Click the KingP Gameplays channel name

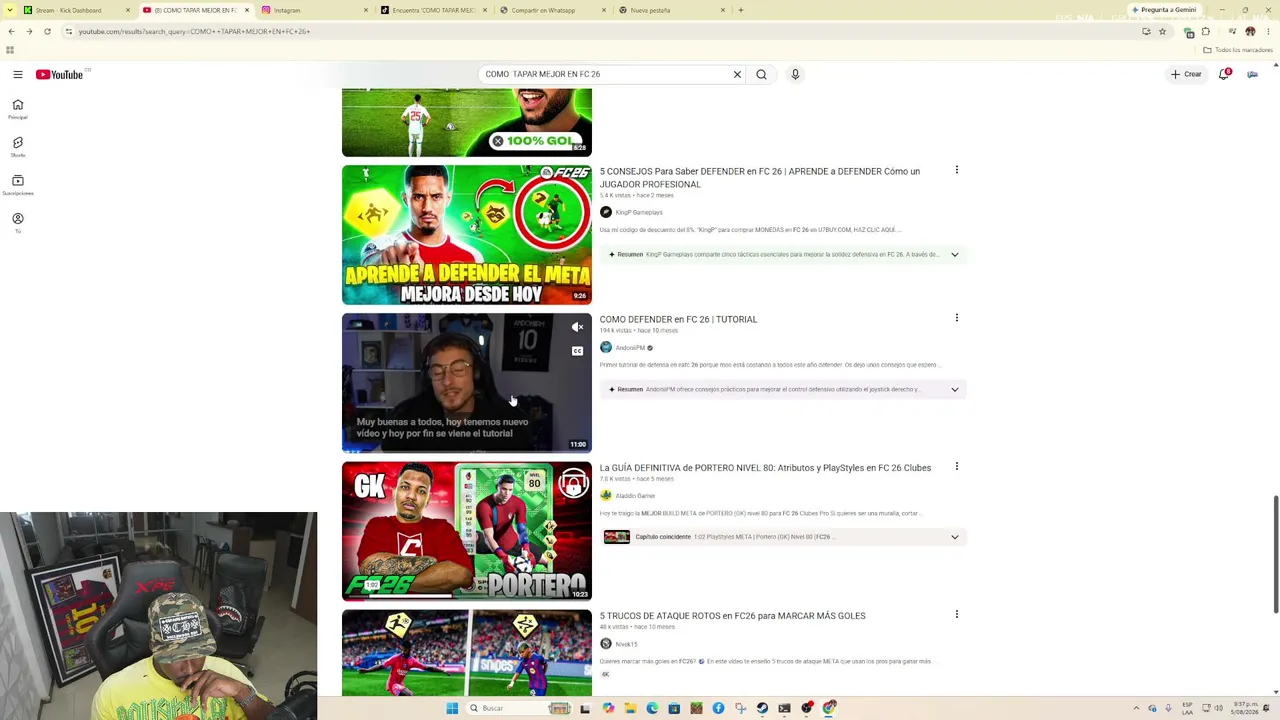pyautogui.click(x=639, y=212)
